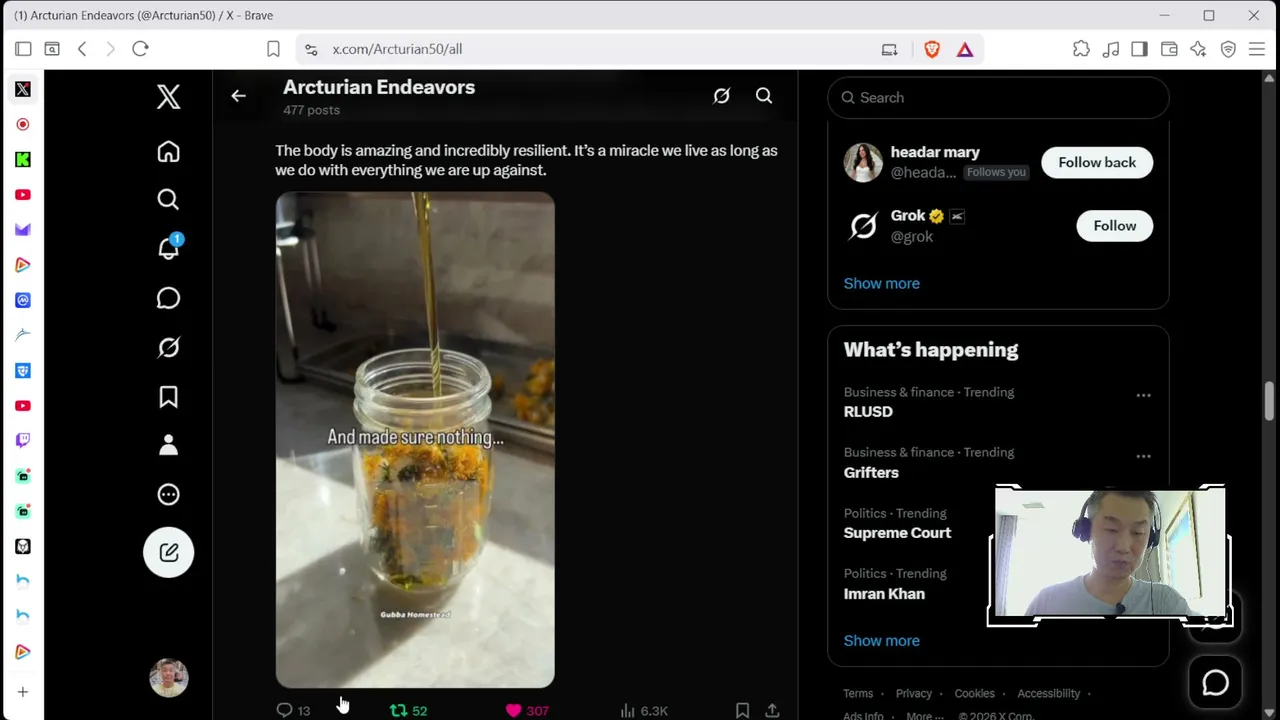Unlike the post with 307 likes
This screenshot has width=1280, height=720.
[x=527, y=711]
